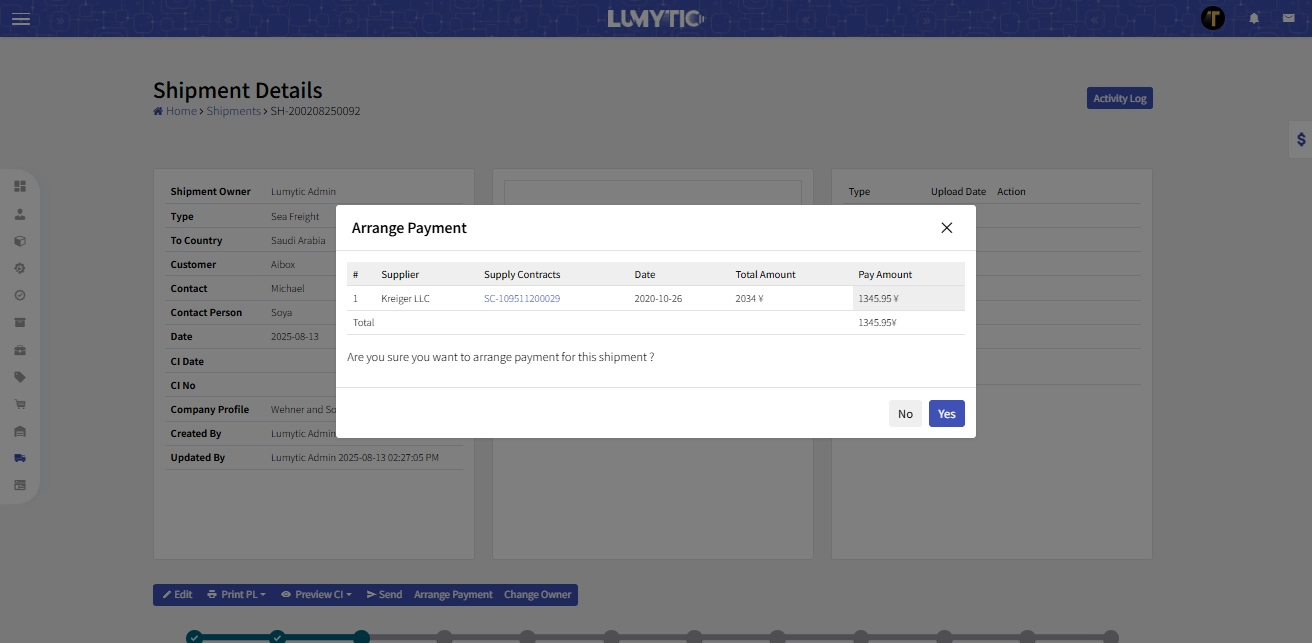This screenshot has height=643, width=1312.
Task: Expand the package icon in the sidebar
Action: click(x=20, y=240)
